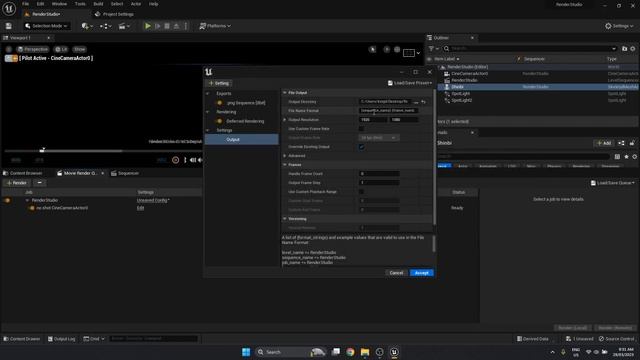Viewport: 640px width, 360px height.
Task: Enable Use Custom Frame Rate checkbox
Action: pyautogui.click(x=361, y=129)
